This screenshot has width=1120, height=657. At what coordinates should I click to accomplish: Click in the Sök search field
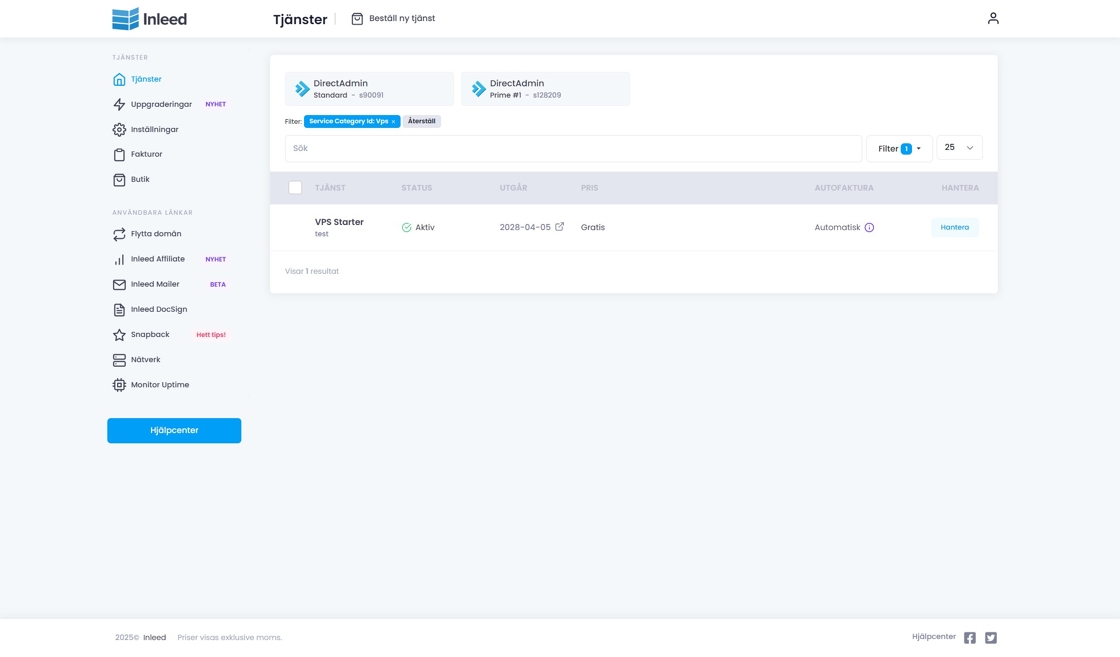click(x=572, y=149)
